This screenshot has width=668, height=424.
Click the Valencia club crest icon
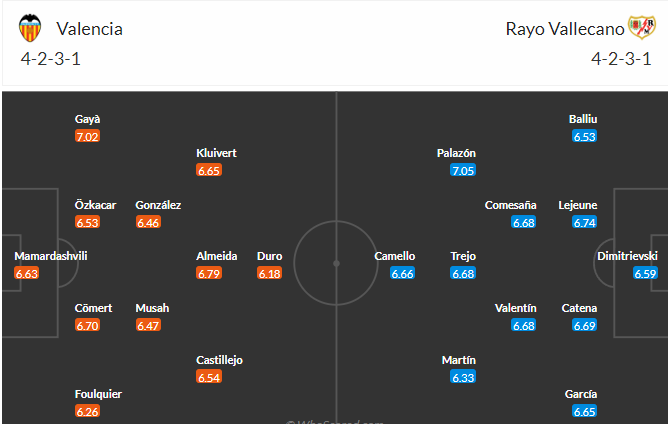click(30, 28)
